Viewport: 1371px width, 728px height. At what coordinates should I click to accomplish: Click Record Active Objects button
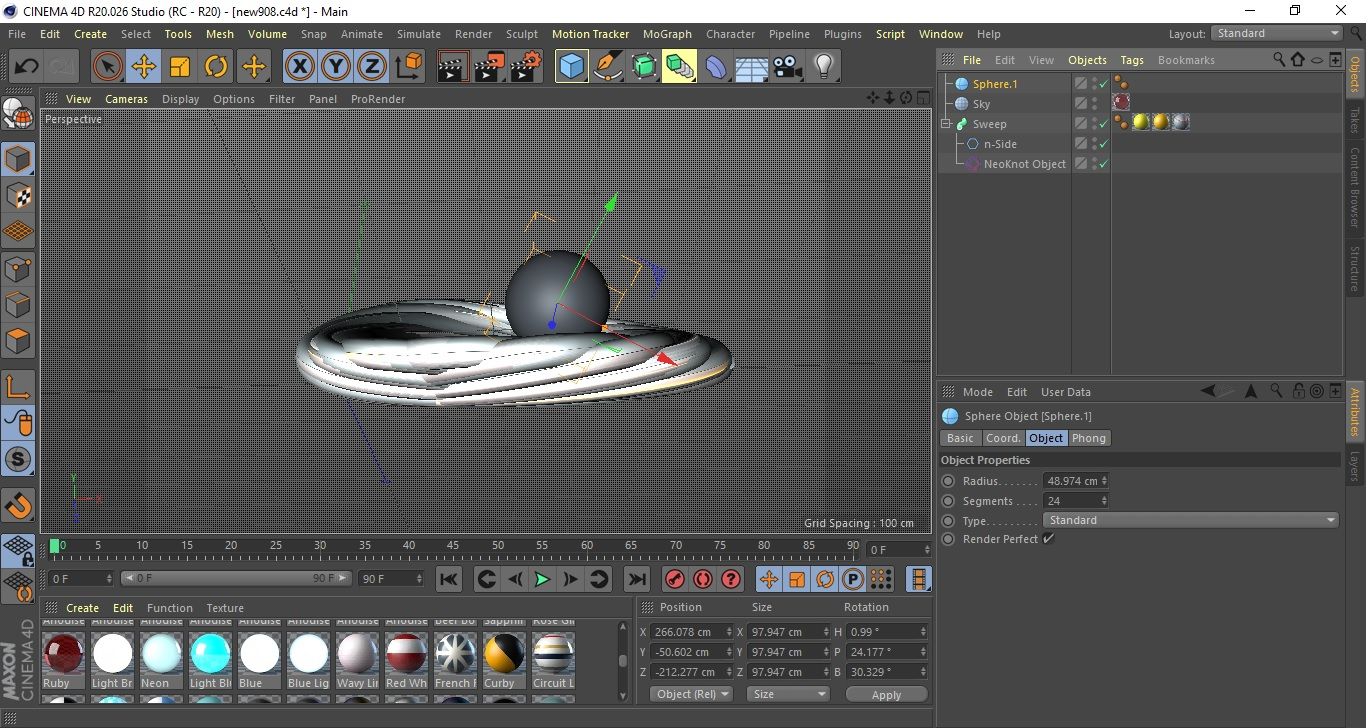coord(675,579)
